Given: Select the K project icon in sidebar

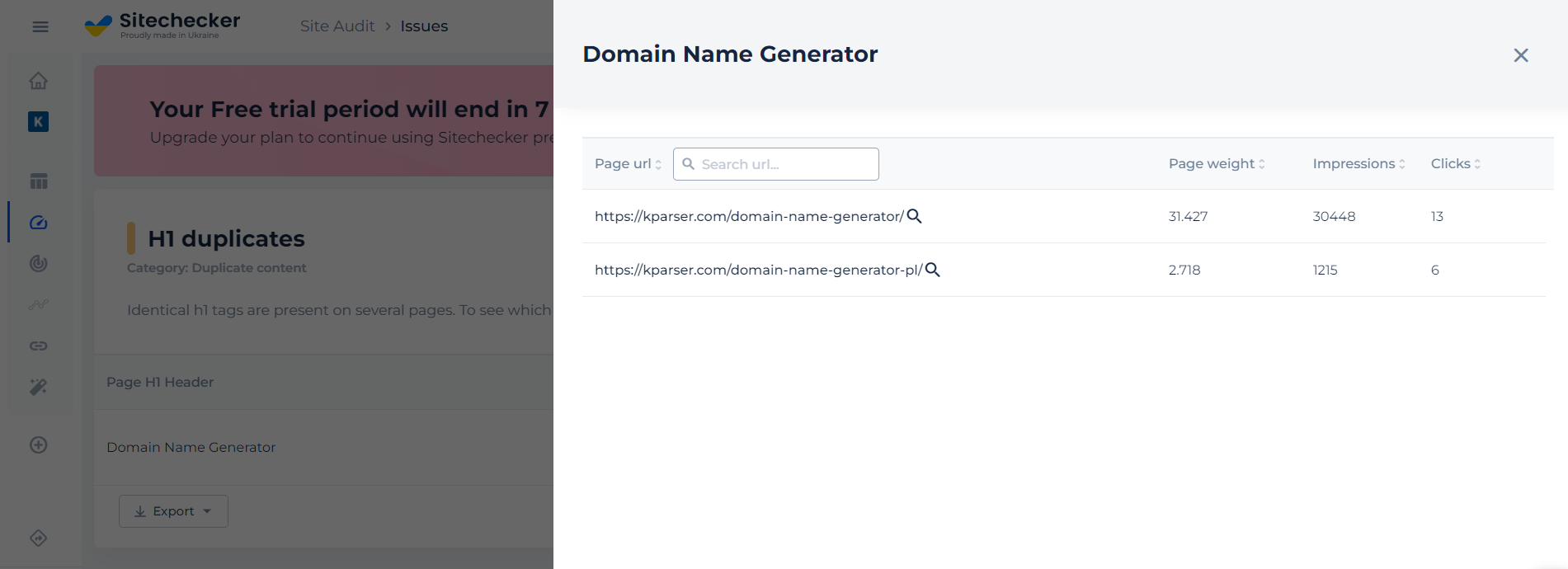Looking at the screenshot, I should [x=38, y=122].
